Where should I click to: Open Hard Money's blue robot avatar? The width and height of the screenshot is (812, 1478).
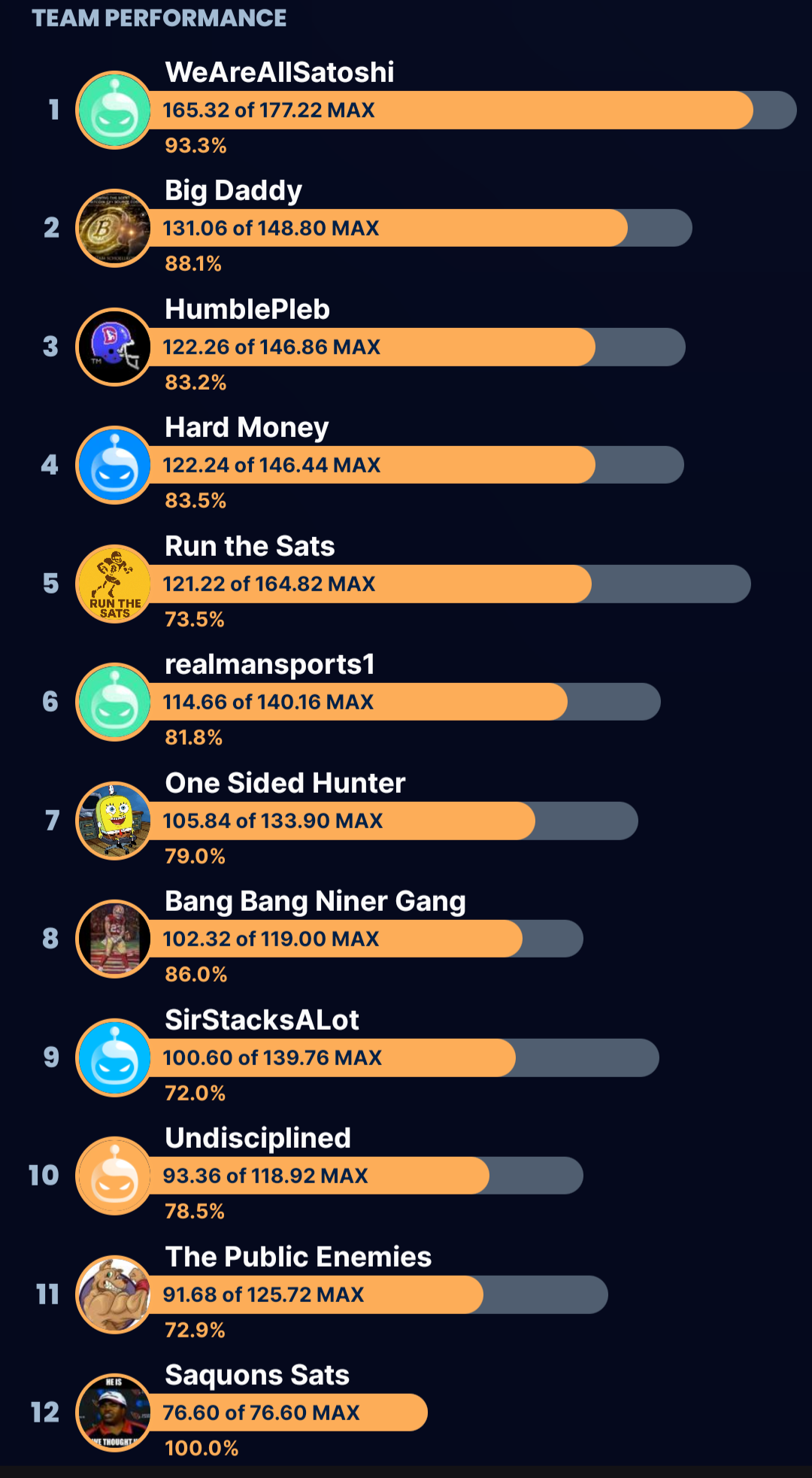coord(114,466)
